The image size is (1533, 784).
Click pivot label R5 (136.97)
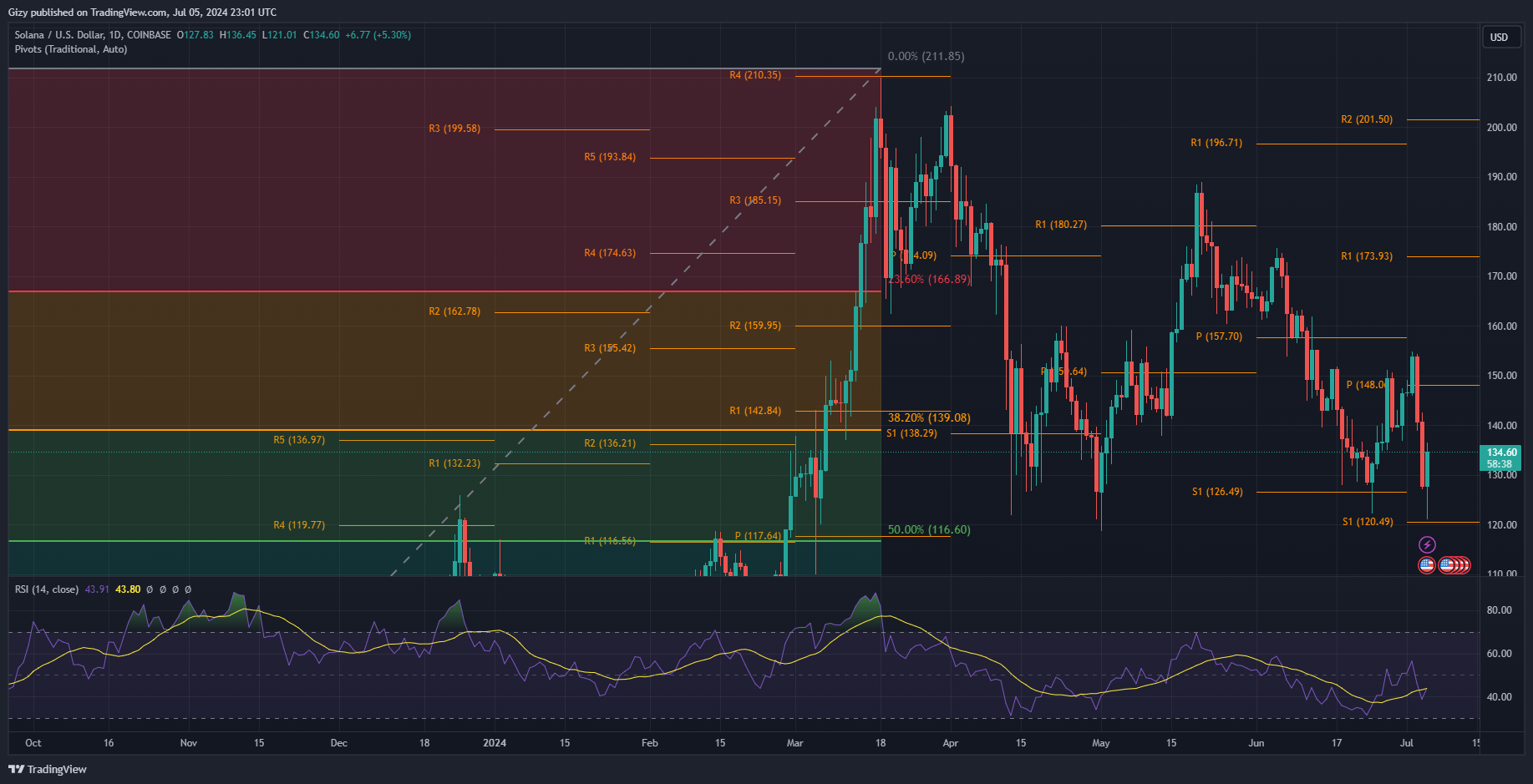299,440
